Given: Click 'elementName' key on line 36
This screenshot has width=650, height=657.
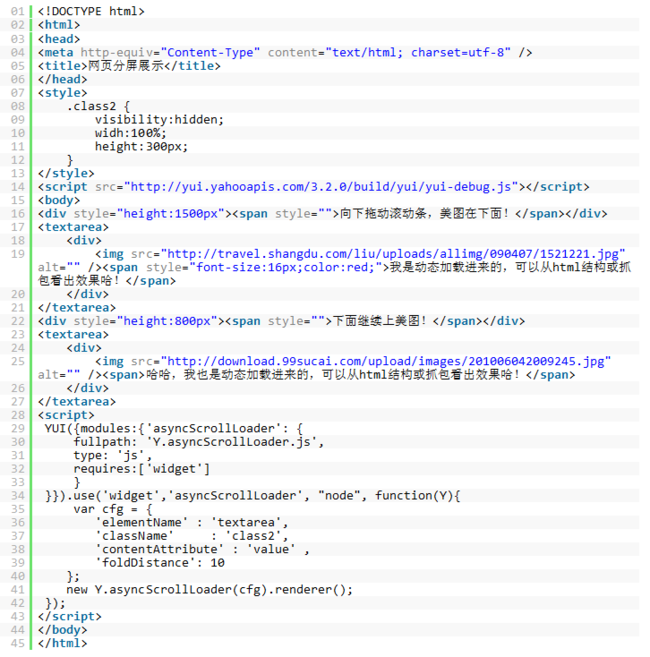Looking at the screenshot, I should (x=141, y=522).
